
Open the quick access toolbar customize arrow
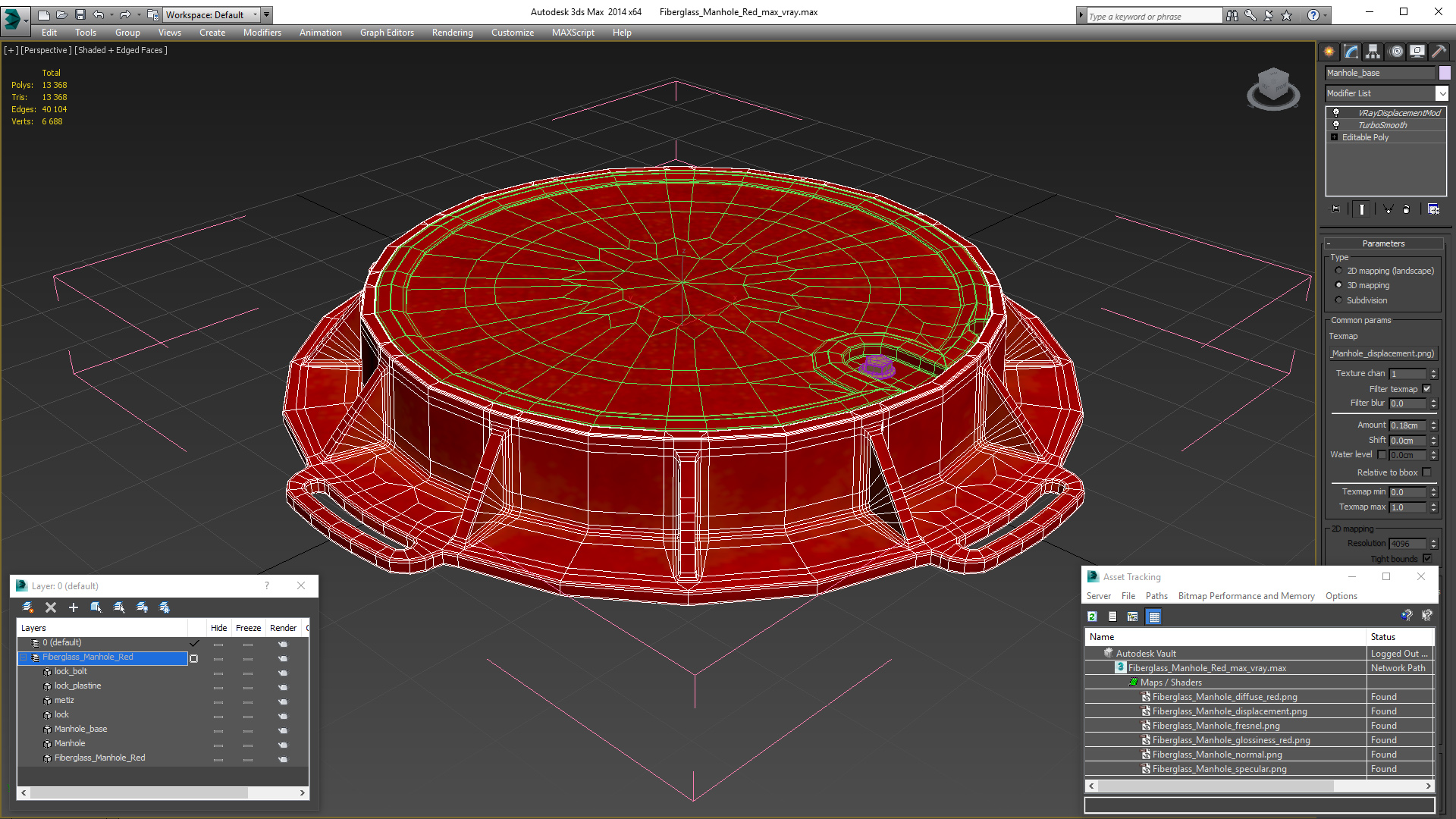pos(266,14)
